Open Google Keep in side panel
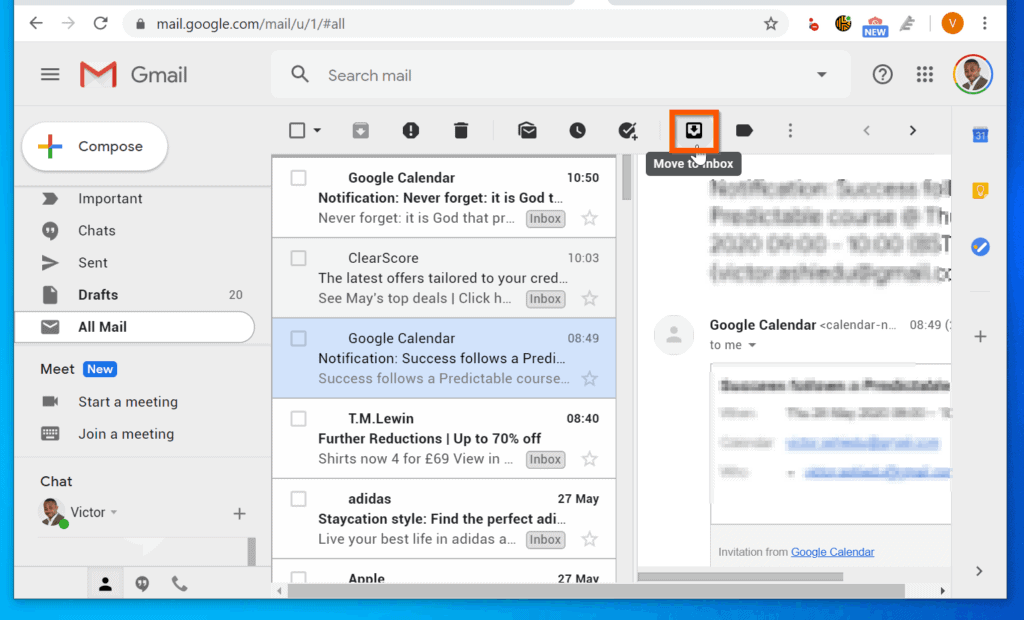 click(x=980, y=191)
